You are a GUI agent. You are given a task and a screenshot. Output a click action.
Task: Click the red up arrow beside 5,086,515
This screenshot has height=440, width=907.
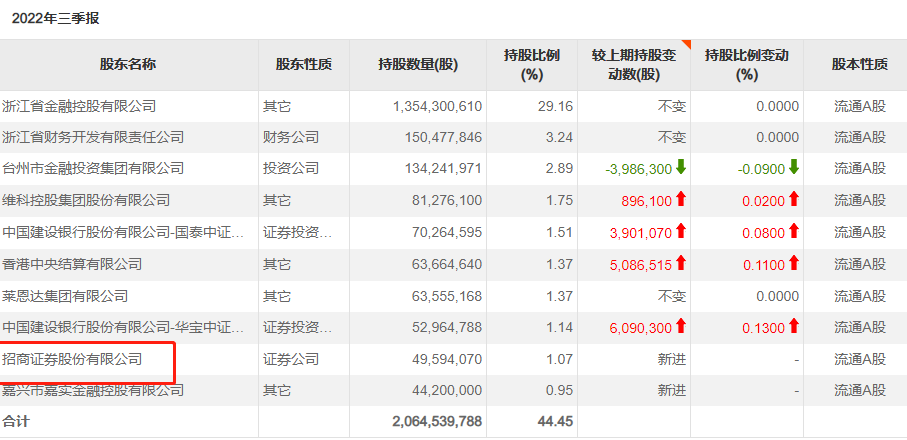(x=680, y=264)
